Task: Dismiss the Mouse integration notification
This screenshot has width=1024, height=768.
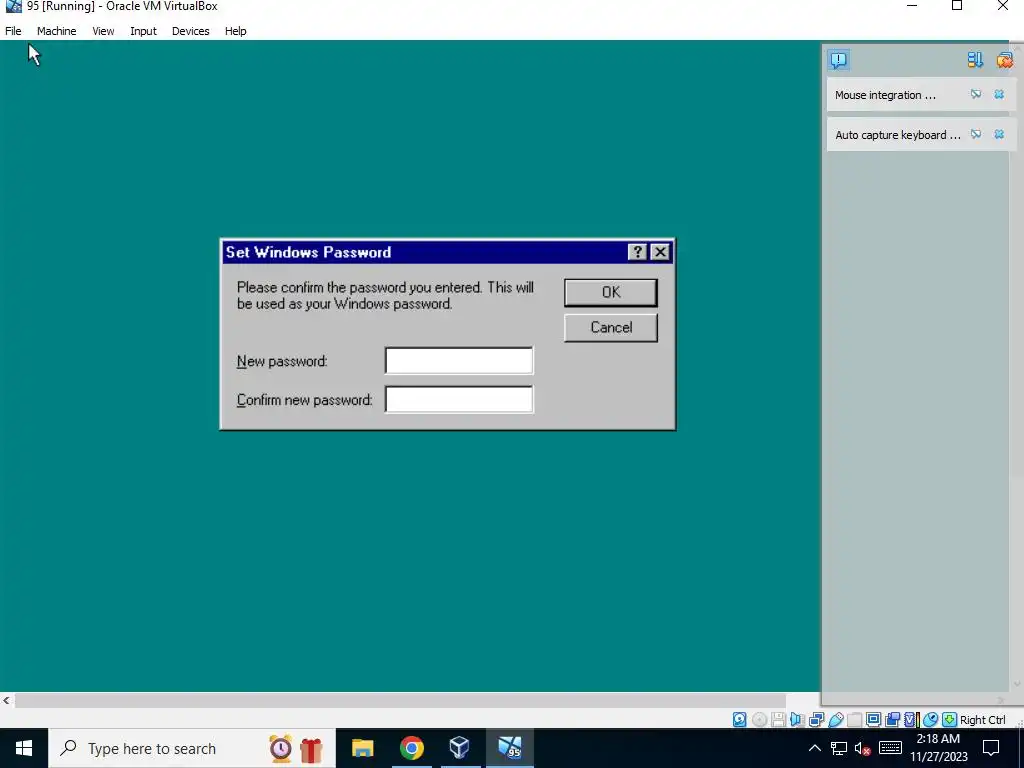Action: point(999,95)
